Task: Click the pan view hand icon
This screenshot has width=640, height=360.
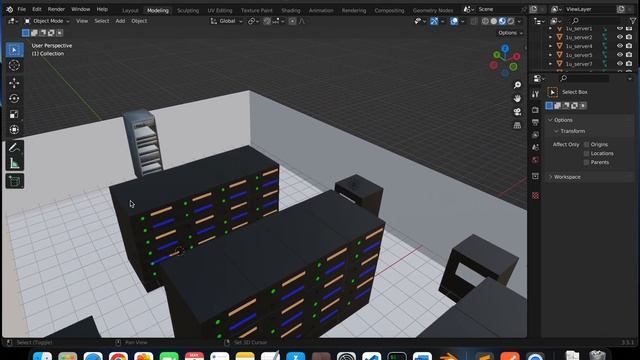Action: point(517,98)
